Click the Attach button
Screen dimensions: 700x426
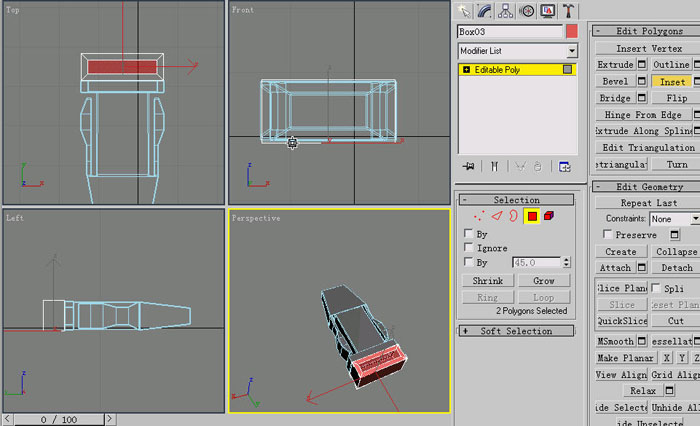(615, 267)
